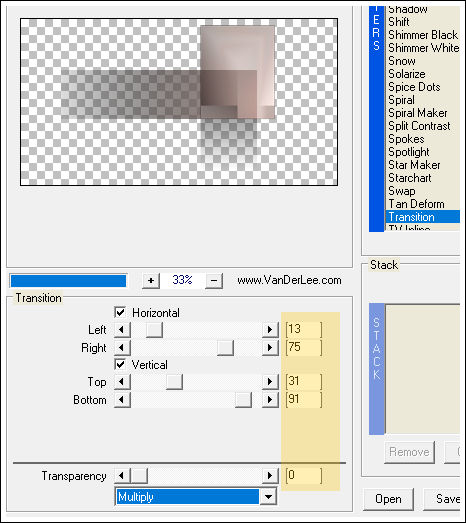Click the Transparency slider's left arrow
This screenshot has height=523, width=466.
tap(122, 476)
